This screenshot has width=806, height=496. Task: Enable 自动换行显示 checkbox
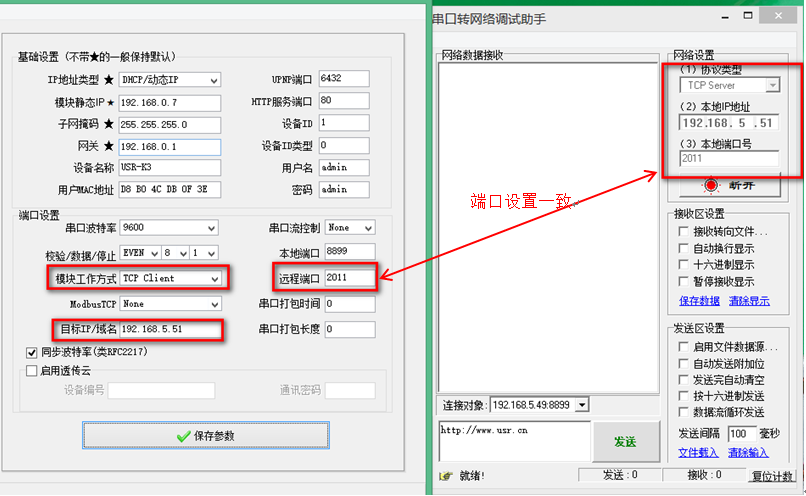point(684,248)
